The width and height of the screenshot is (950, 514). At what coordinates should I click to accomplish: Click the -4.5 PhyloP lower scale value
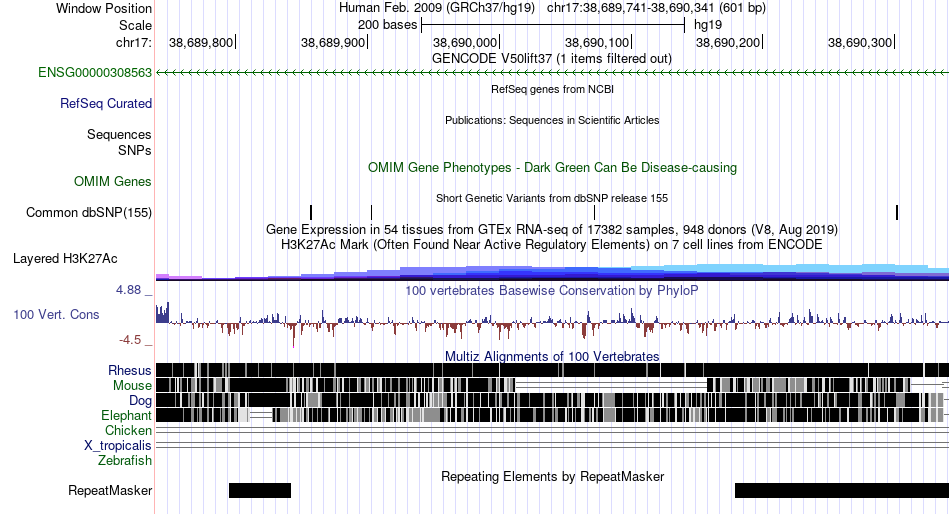130,340
